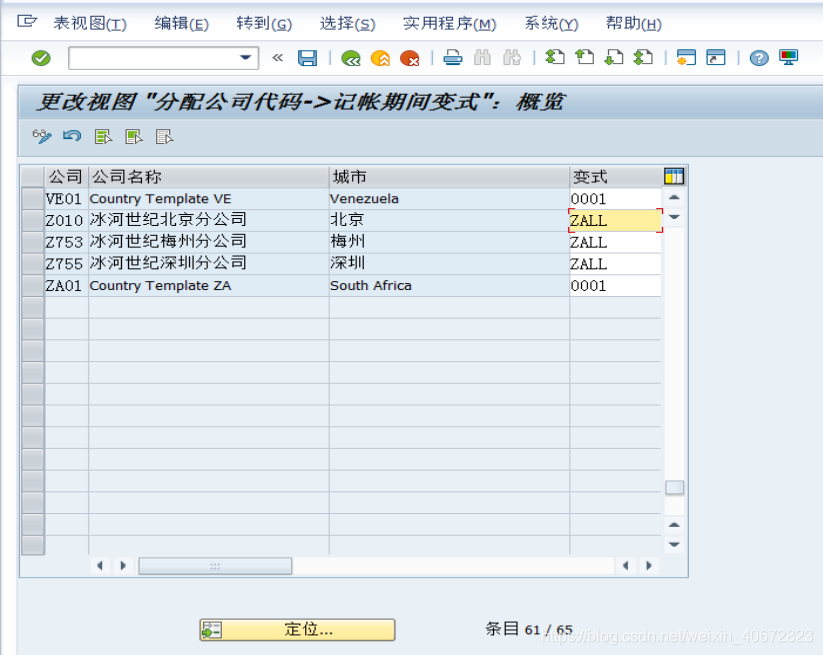The height and width of the screenshot is (655, 823).
Task: Go to Previous Page icon
Action: [x=584, y=57]
